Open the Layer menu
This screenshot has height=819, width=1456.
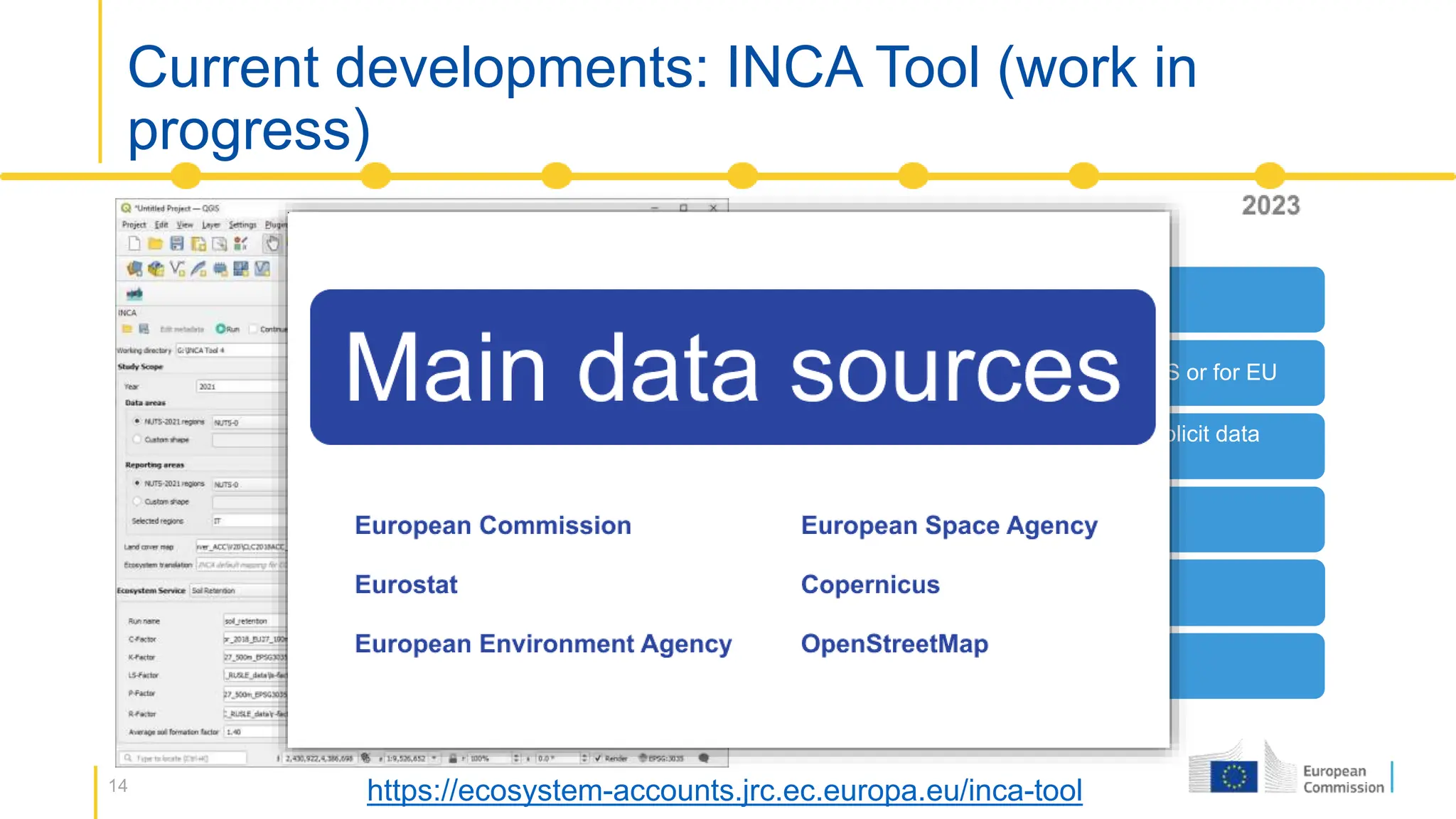211,225
